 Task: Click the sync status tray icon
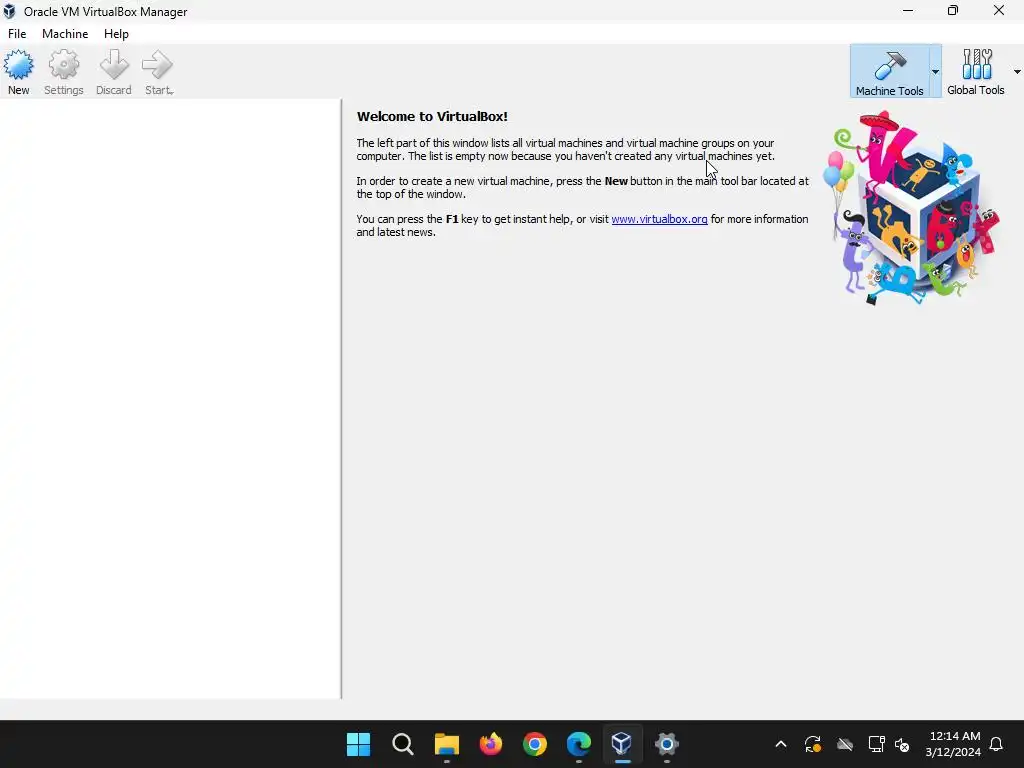(x=812, y=744)
